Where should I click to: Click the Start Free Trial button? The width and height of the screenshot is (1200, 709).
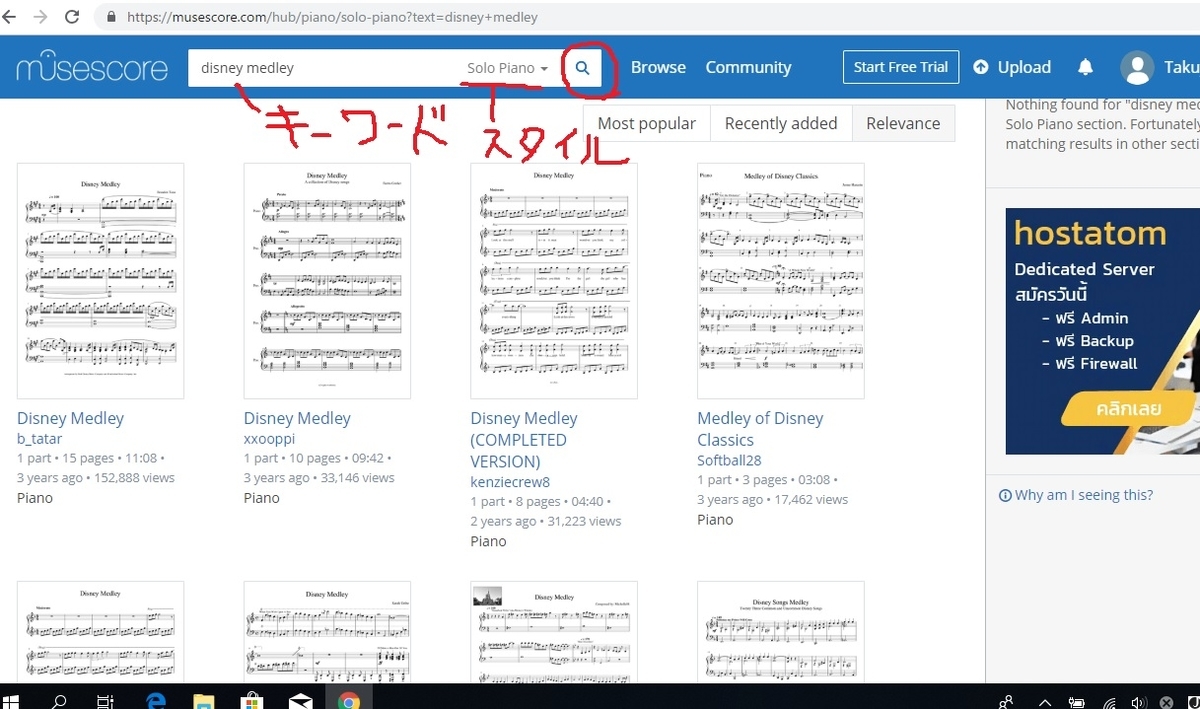coord(901,67)
